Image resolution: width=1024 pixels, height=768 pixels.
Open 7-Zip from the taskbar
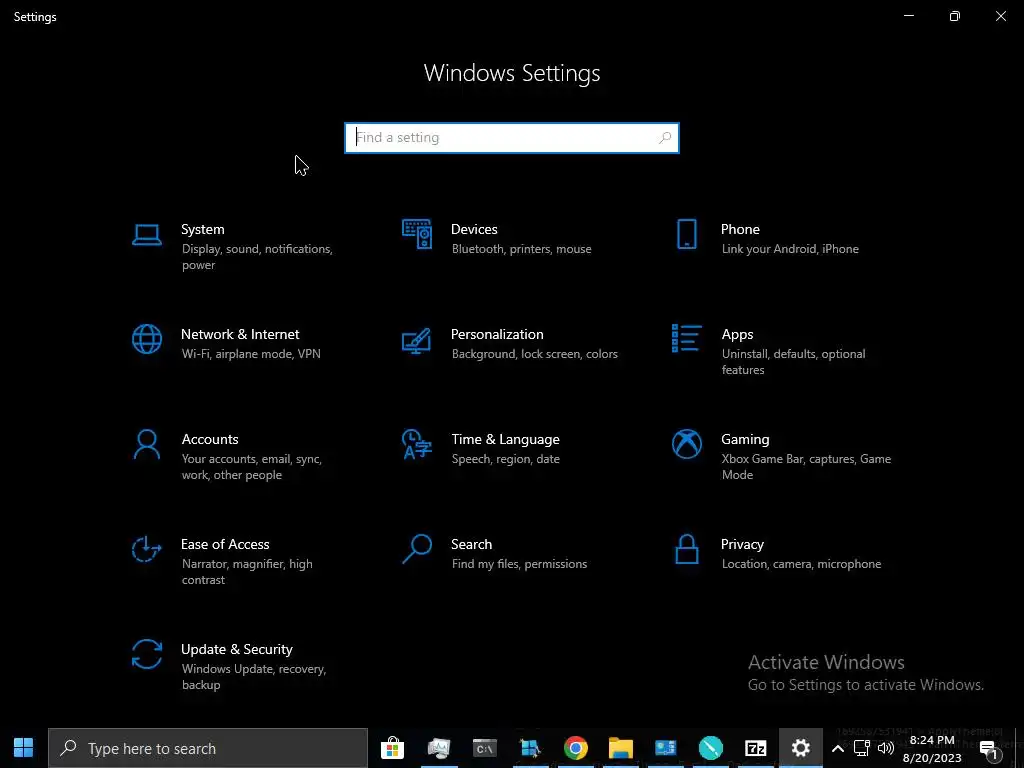(756, 748)
